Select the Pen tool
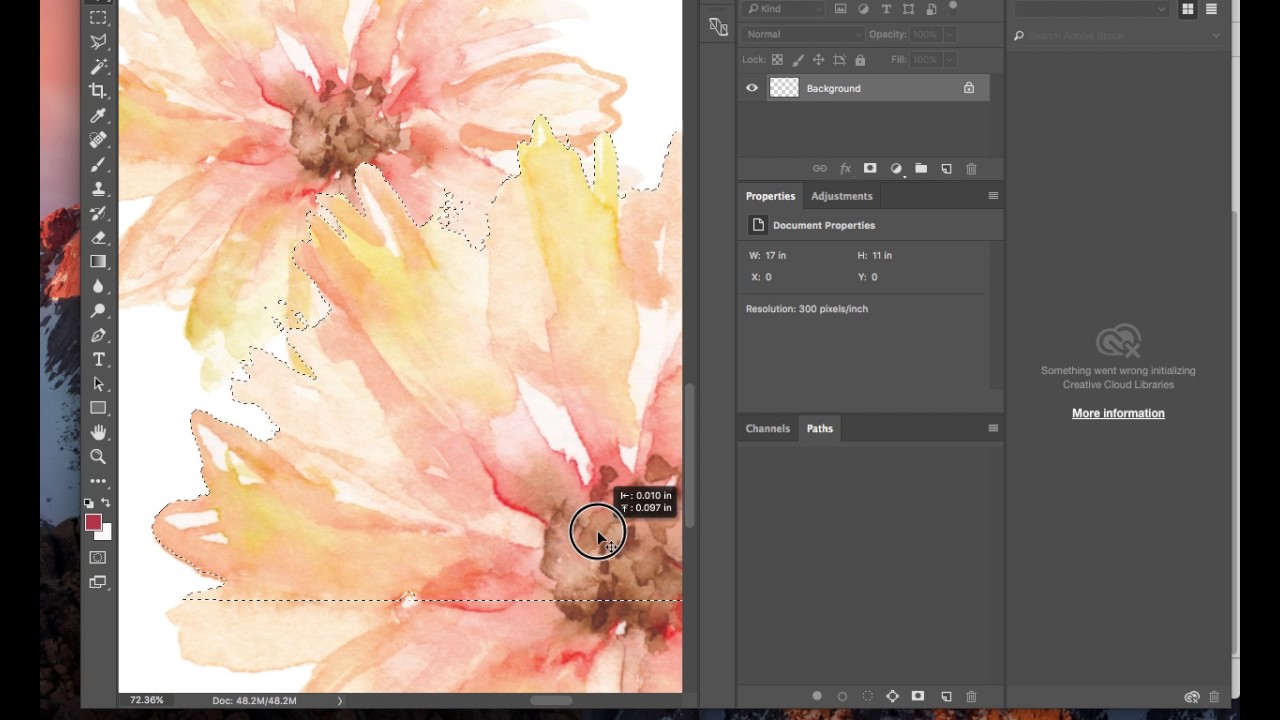 [98, 335]
